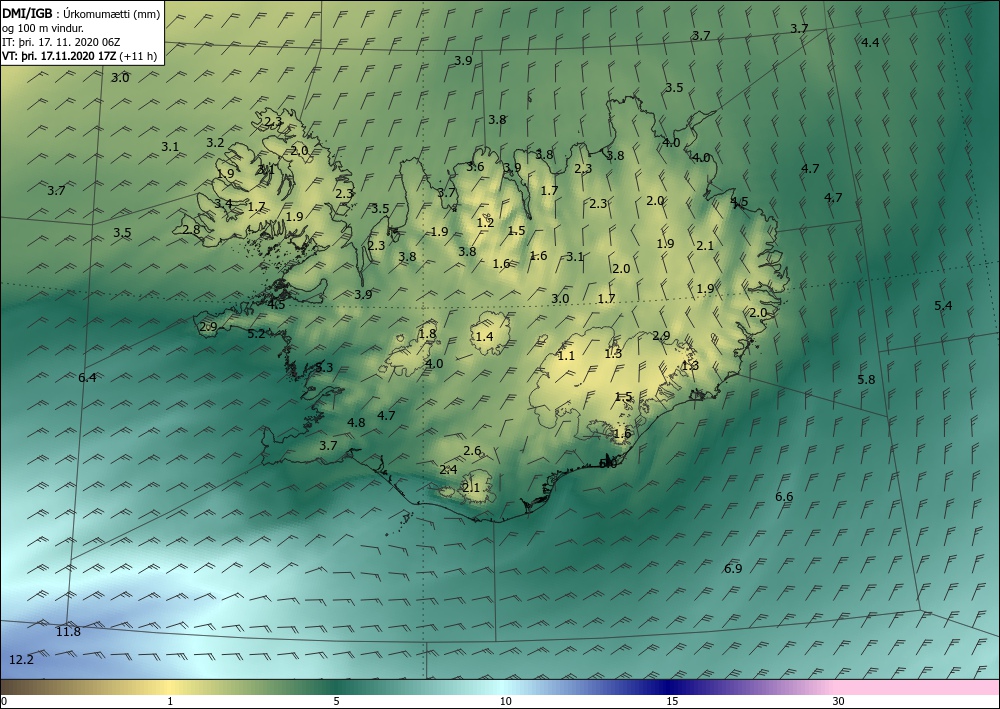Click the 4.4 value on the map
The image size is (1000, 709).
[871, 43]
